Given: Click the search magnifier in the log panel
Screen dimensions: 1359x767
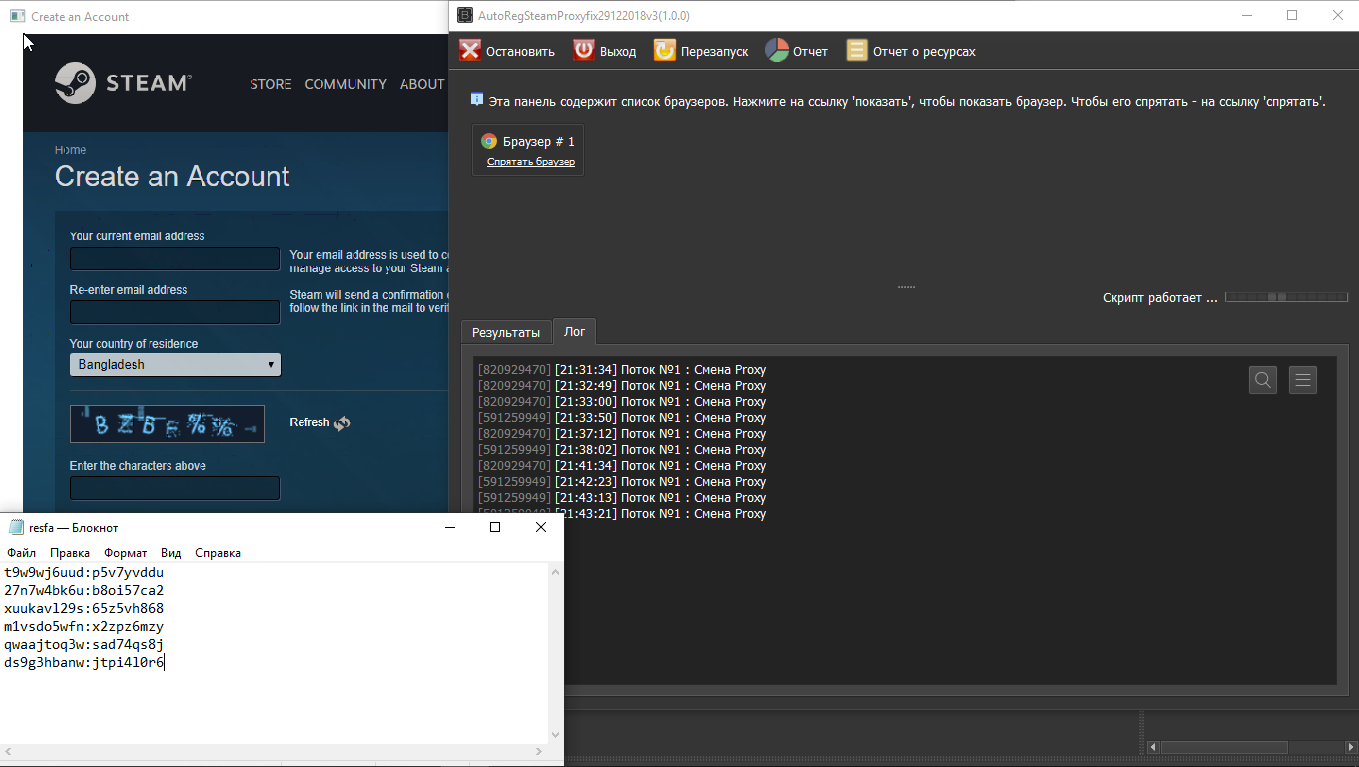Looking at the screenshot, I should (x=1263, y=379).
